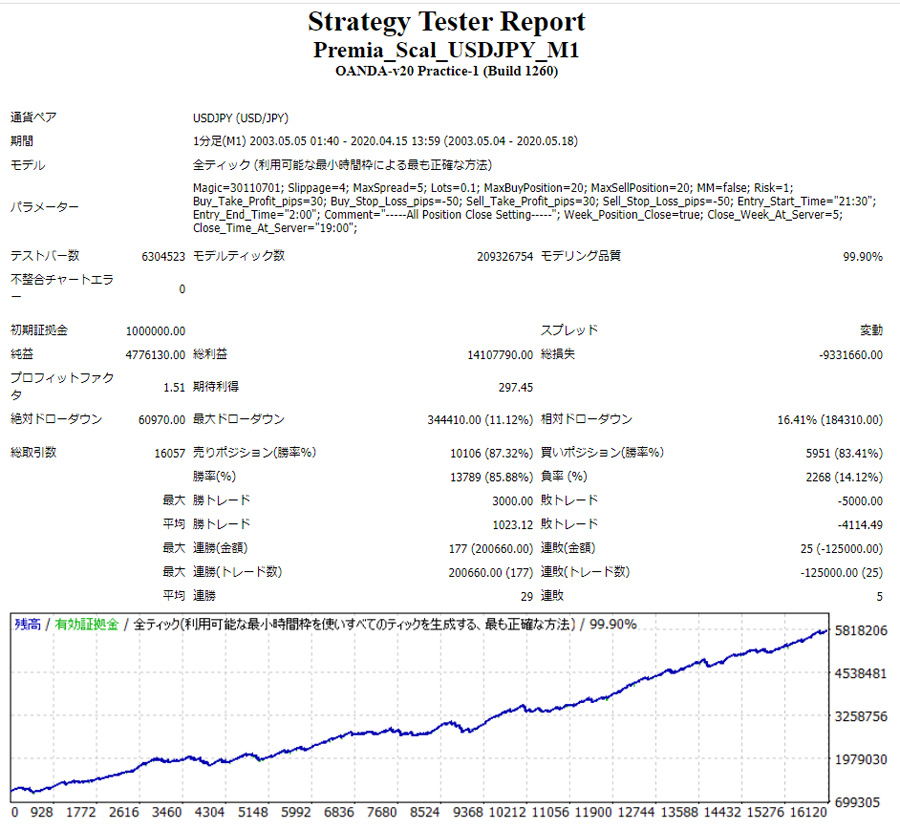Select largest loss trade value -5000.00
Screen dimensions: 900x829
860,501
